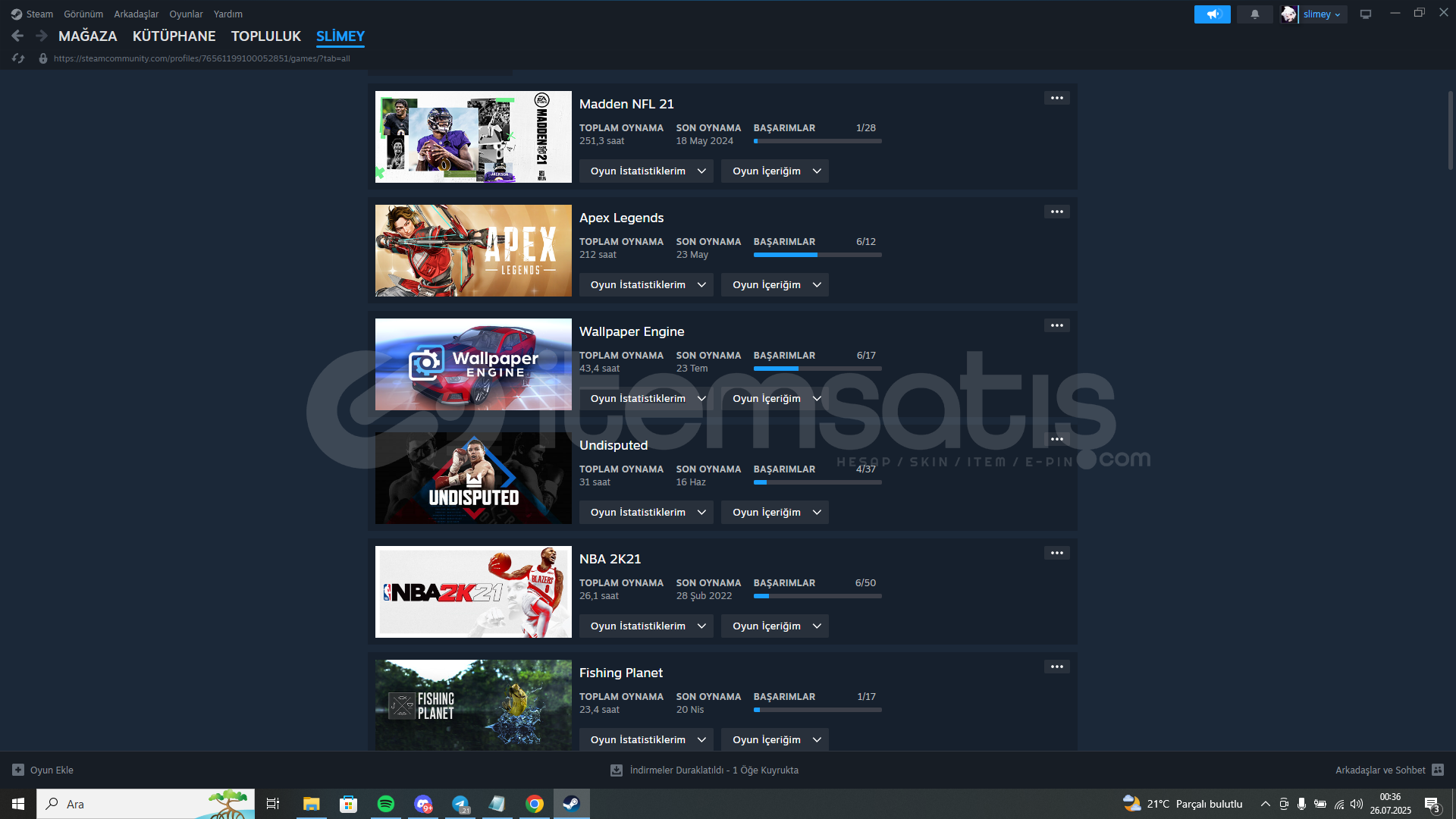Viewport: 1456px width, 819px height.
Task: Open Microsoft Store from taskbar
Action: click(x=348, y=804)
